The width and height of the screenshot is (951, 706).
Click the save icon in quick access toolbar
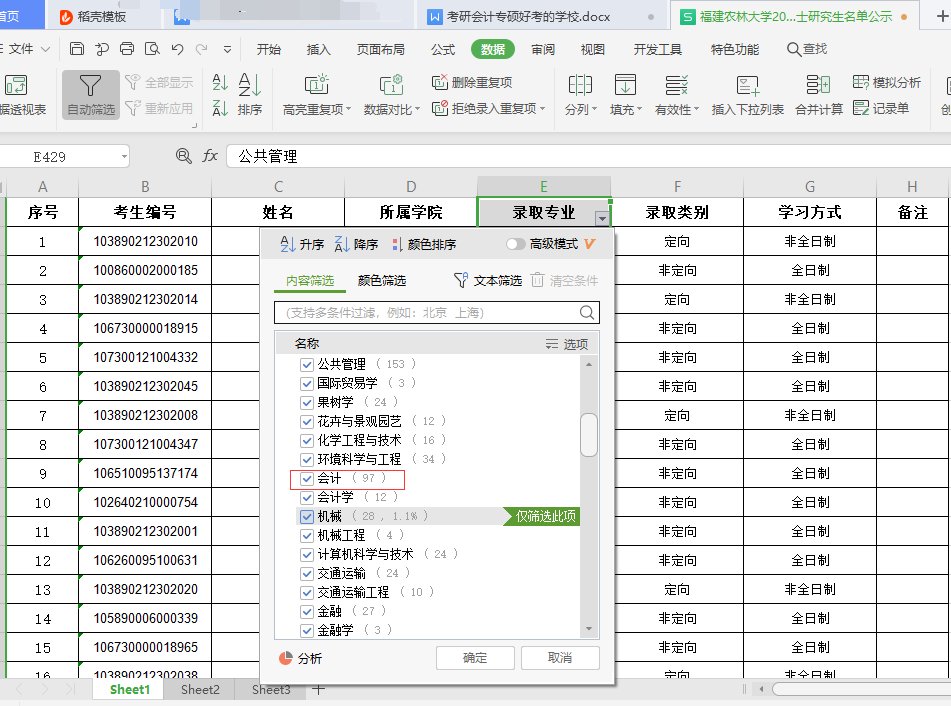coord(77,49)
